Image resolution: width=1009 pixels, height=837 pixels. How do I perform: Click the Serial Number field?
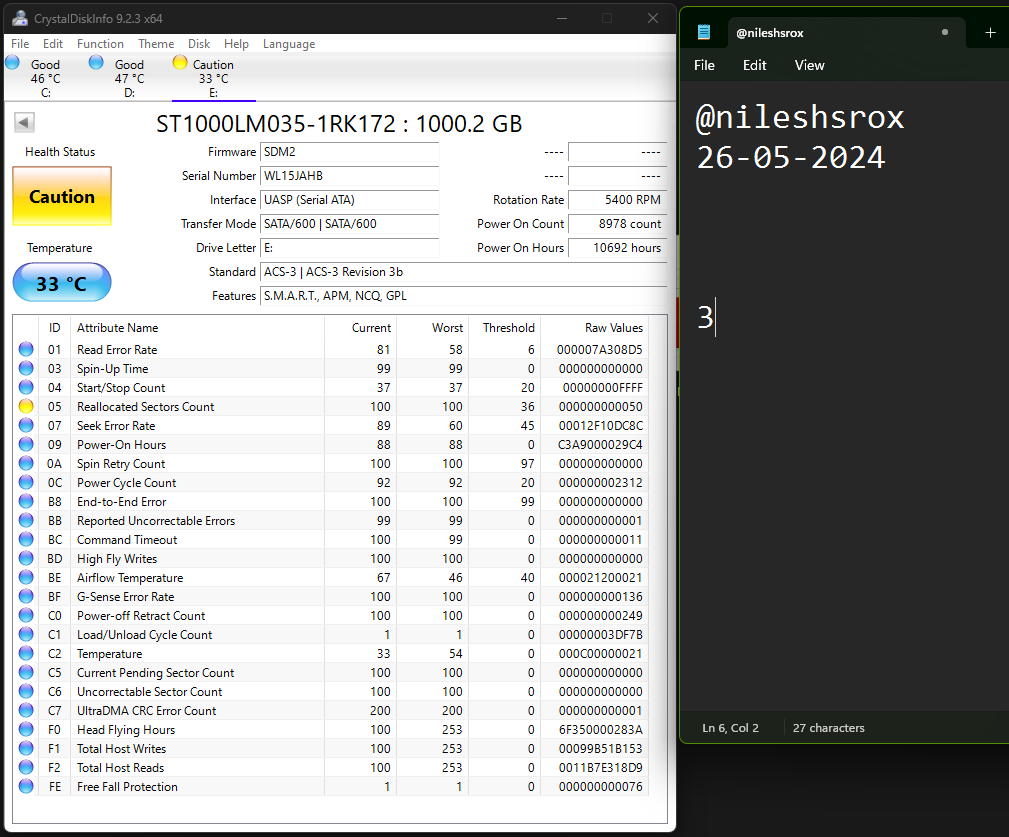point(349,176)
